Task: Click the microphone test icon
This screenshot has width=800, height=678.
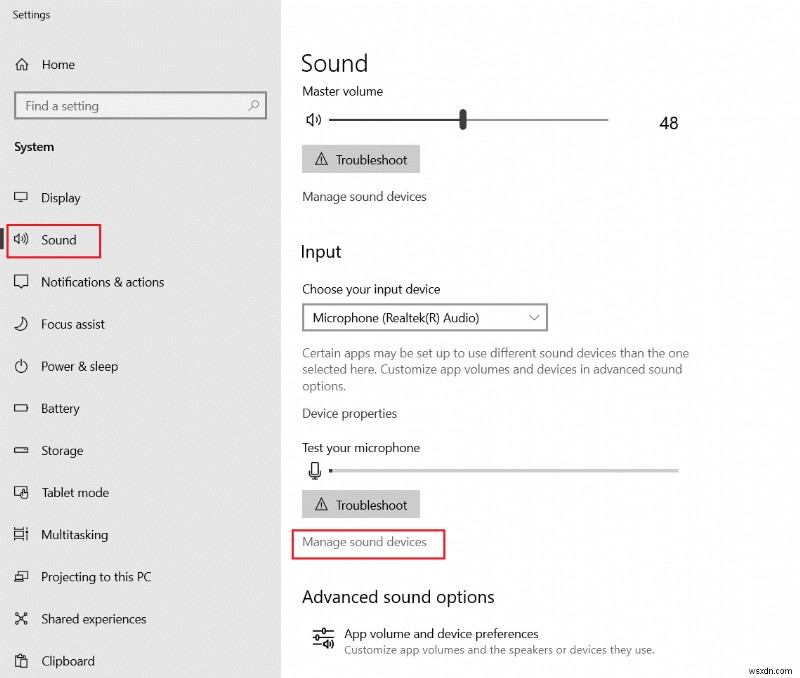Action: click(314, 470)
